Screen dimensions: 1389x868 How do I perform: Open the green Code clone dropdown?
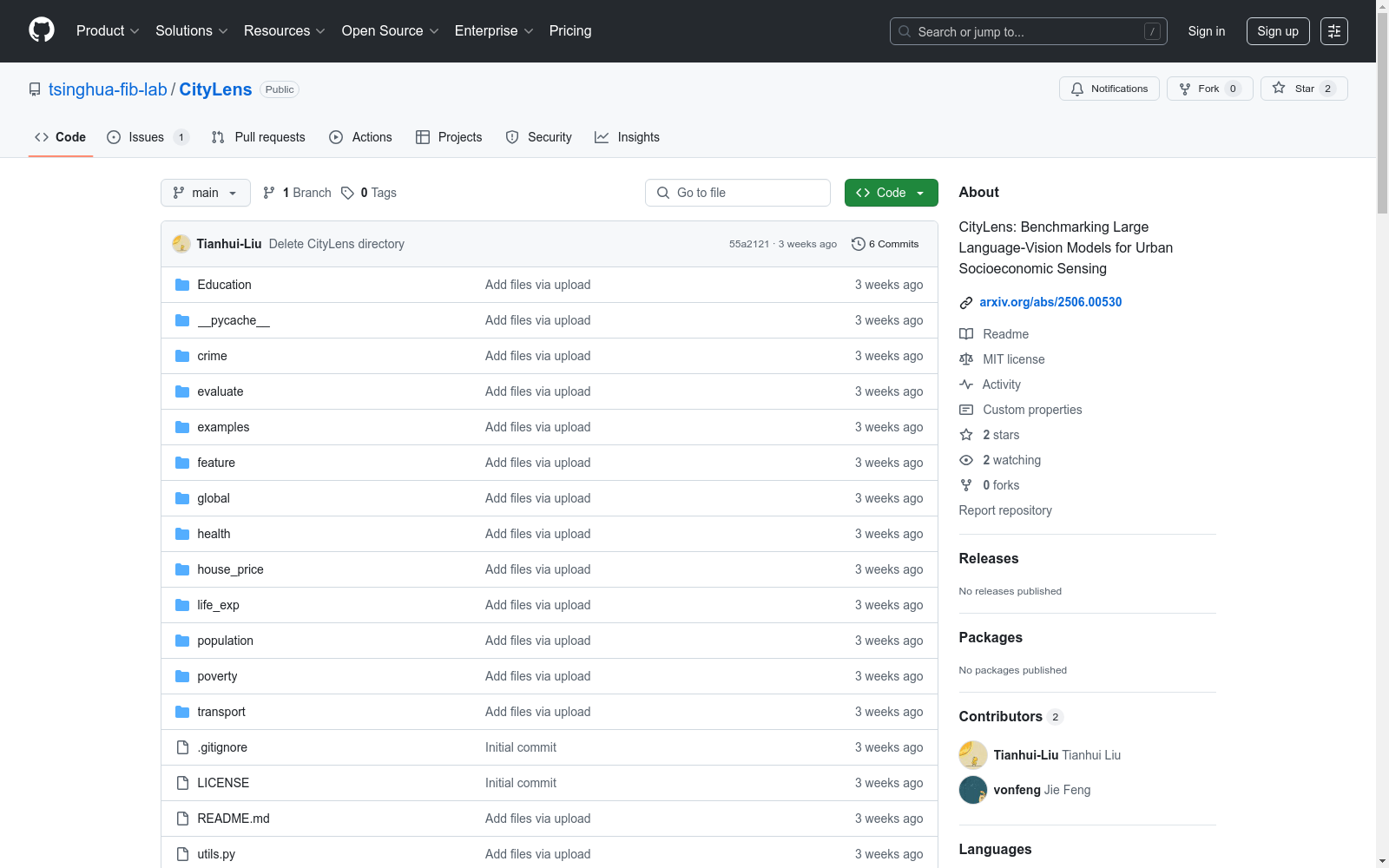tap(891, 193)
